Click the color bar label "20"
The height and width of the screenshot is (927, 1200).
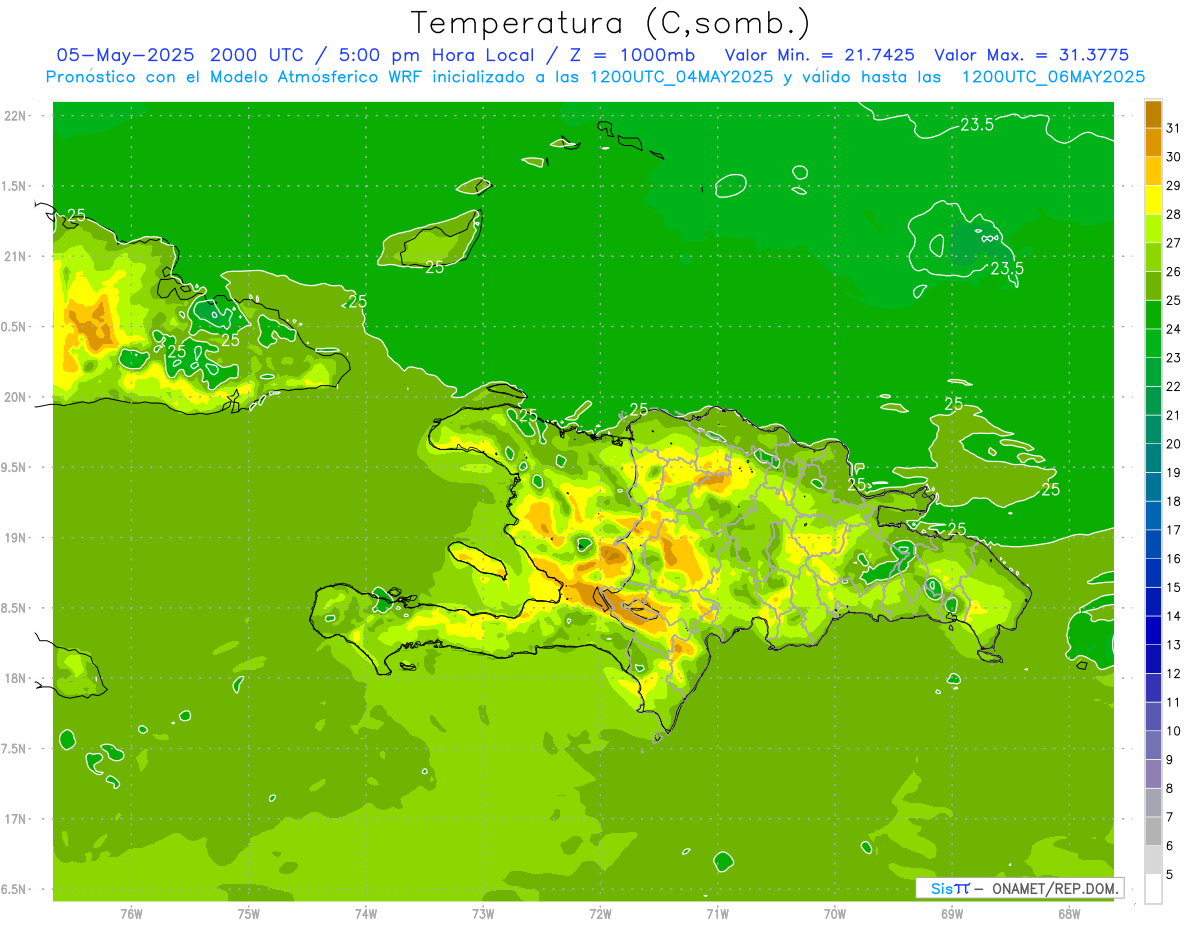click(1174, 444)
